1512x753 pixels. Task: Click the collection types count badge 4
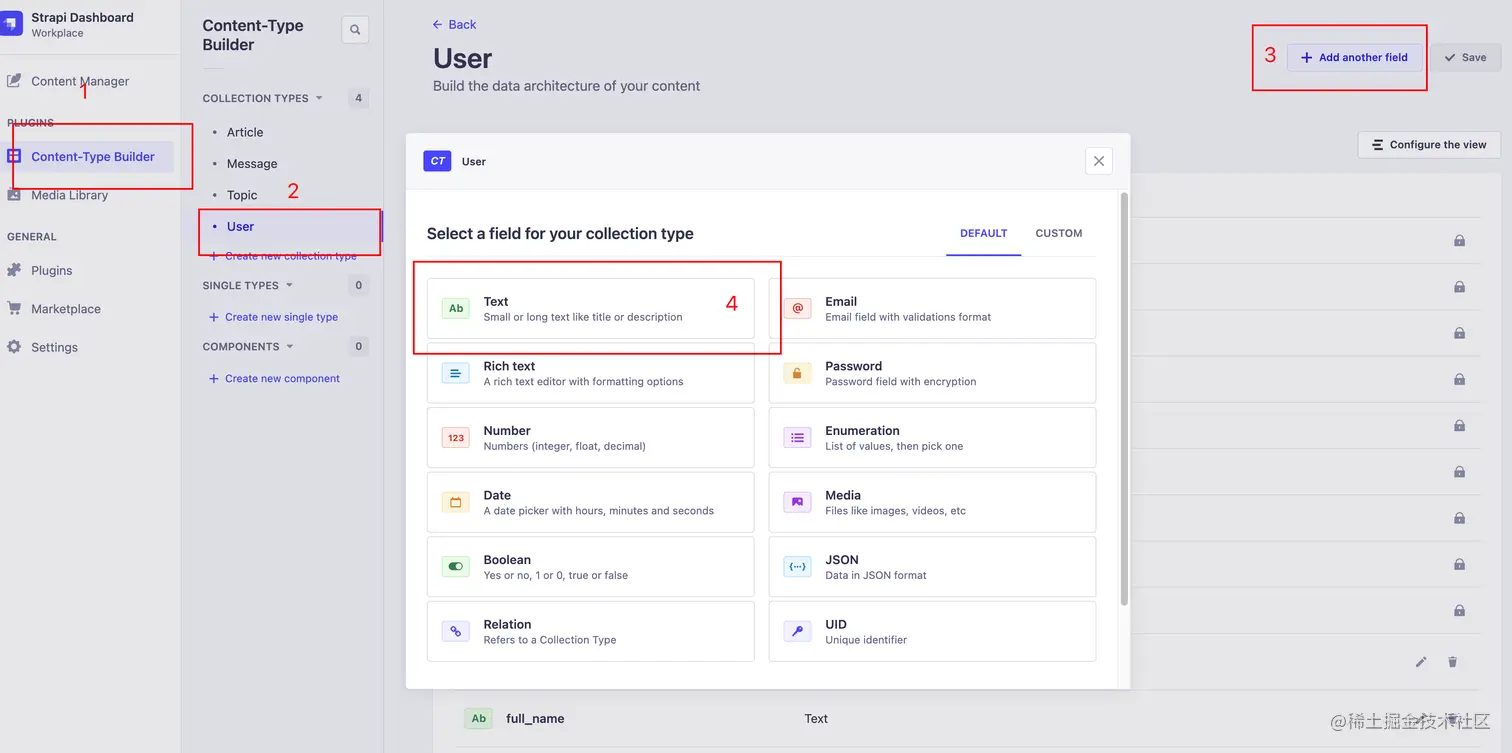pyautogui.click(x=359, y=98)
